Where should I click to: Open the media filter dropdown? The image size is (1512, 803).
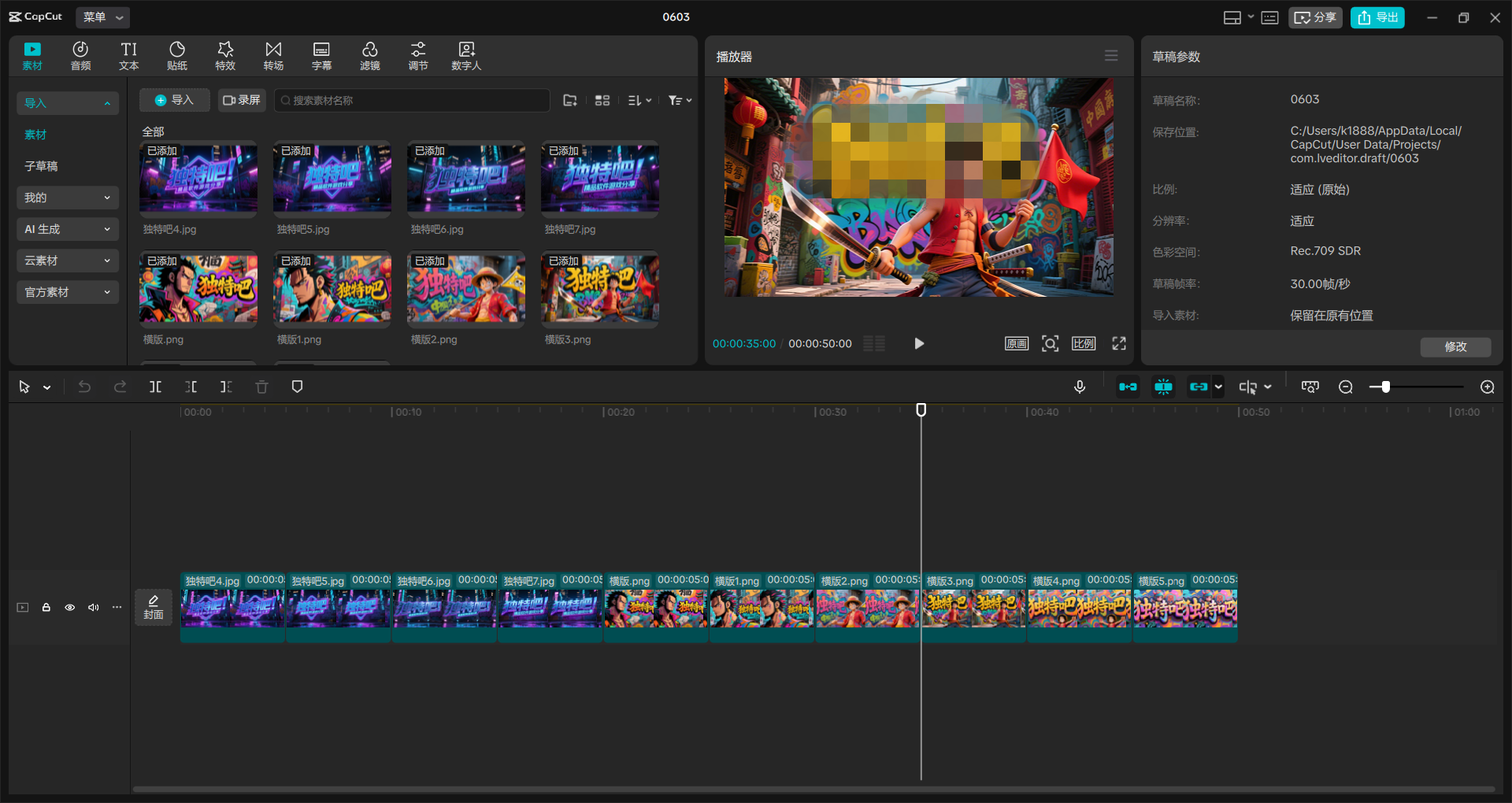click(680, 100)
